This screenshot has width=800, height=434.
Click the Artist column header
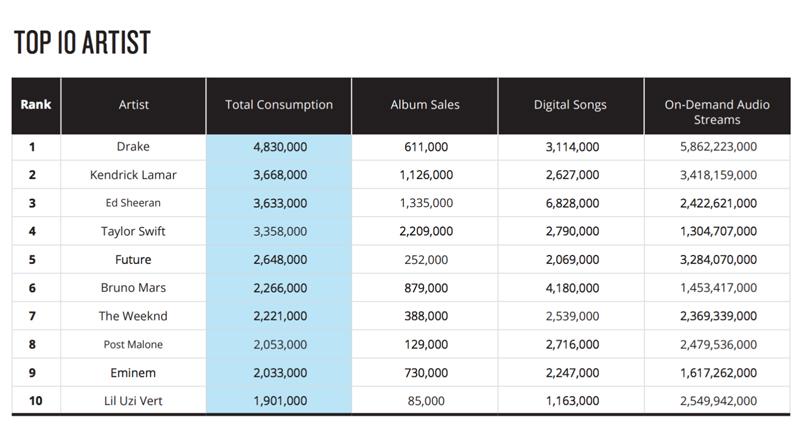[x=133, y=105]
